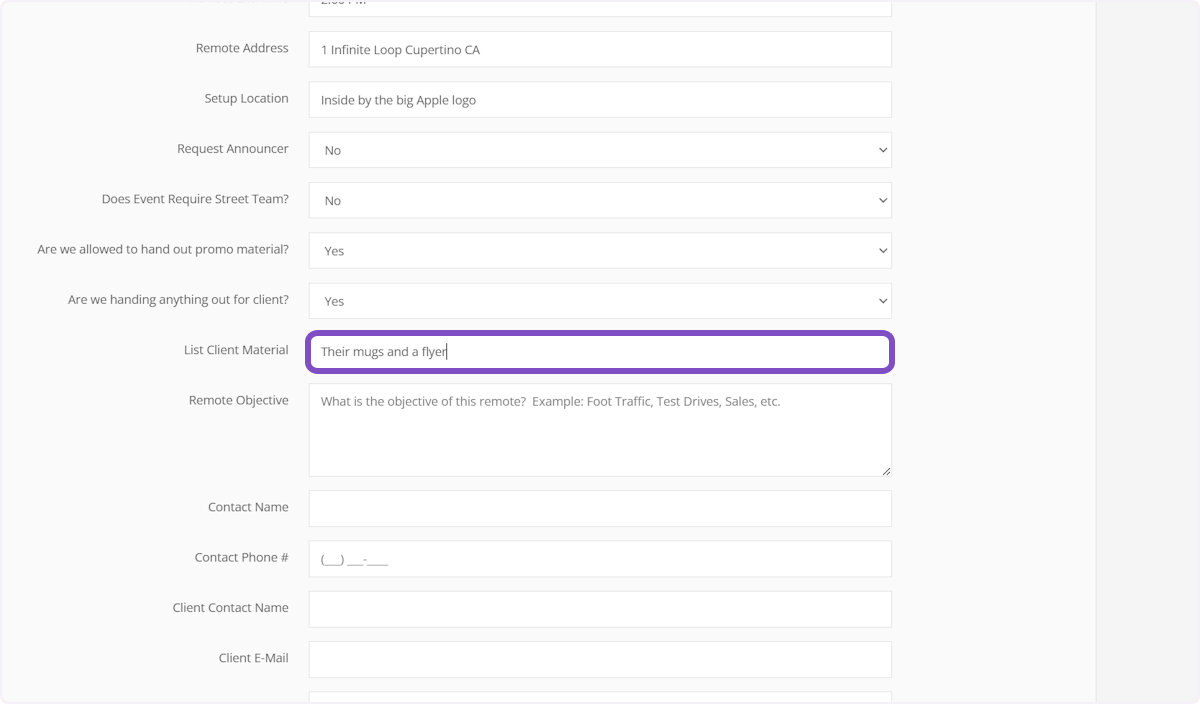
Task: Expand the Does Event Require Street Team dropdown
Action: [x=599, y=200]
